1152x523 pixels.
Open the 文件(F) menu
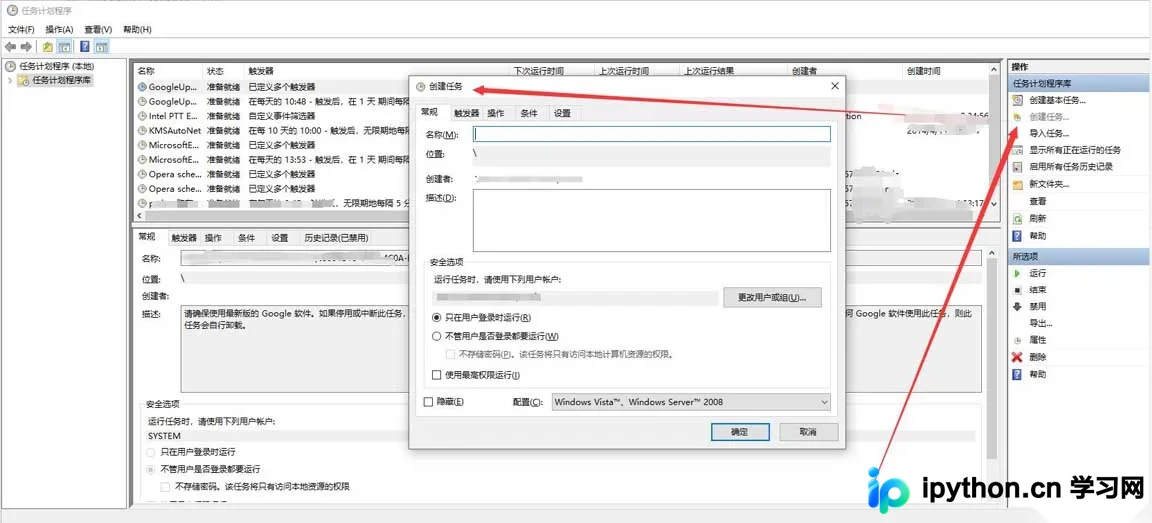pyautogui.click(x=21, y=29)
